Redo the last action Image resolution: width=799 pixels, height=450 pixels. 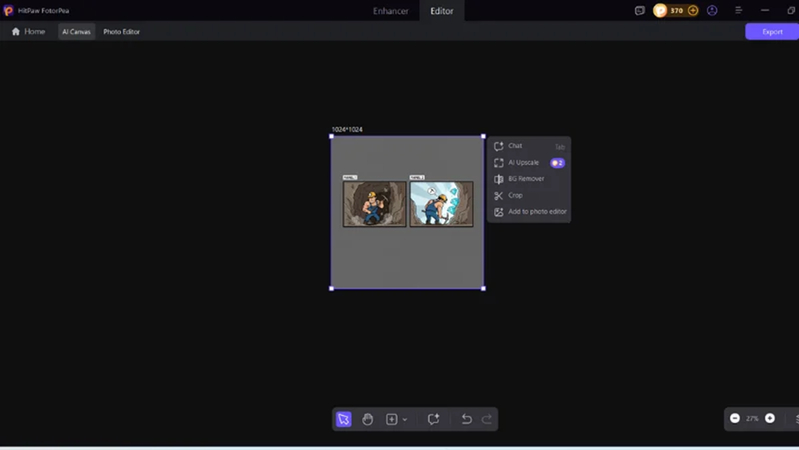(x=487, y=419)
